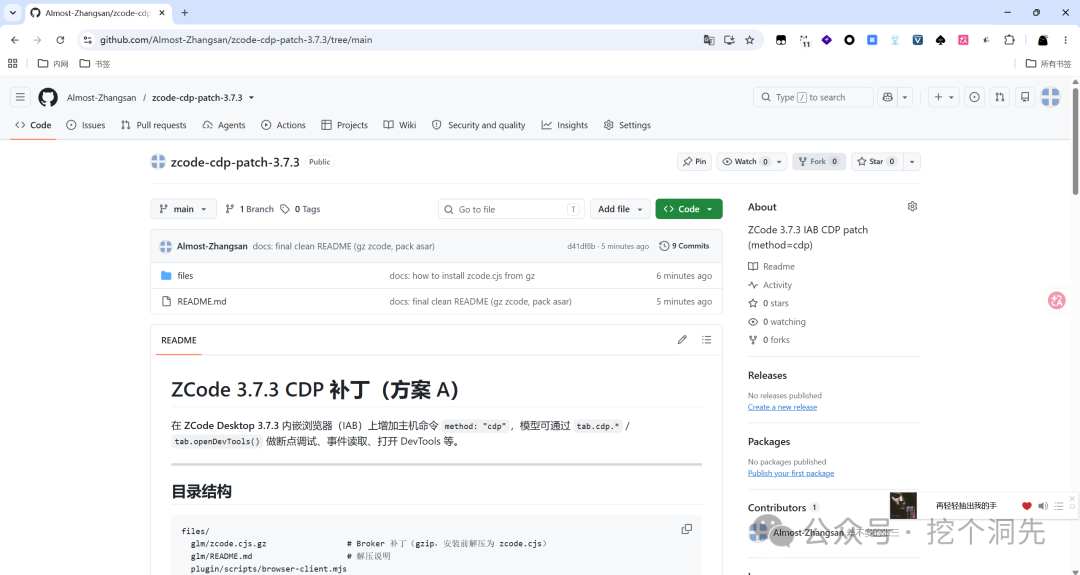Expand the Star lists dropdown arrow
Image resolution: width=1080 pixels, height=575 pixels.
click(x=911, y=162)
